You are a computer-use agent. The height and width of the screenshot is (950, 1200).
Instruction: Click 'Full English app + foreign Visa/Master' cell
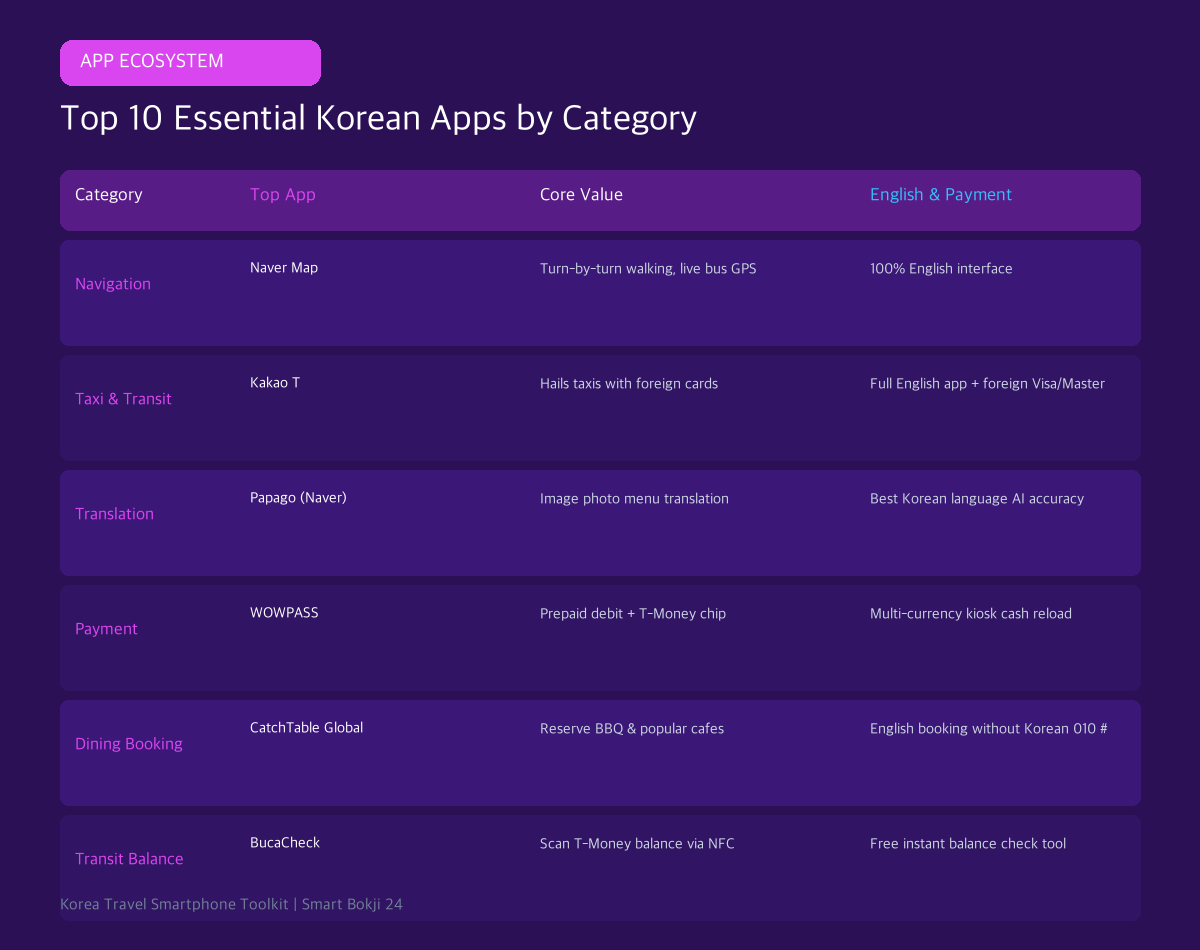[x=987, y=384]
